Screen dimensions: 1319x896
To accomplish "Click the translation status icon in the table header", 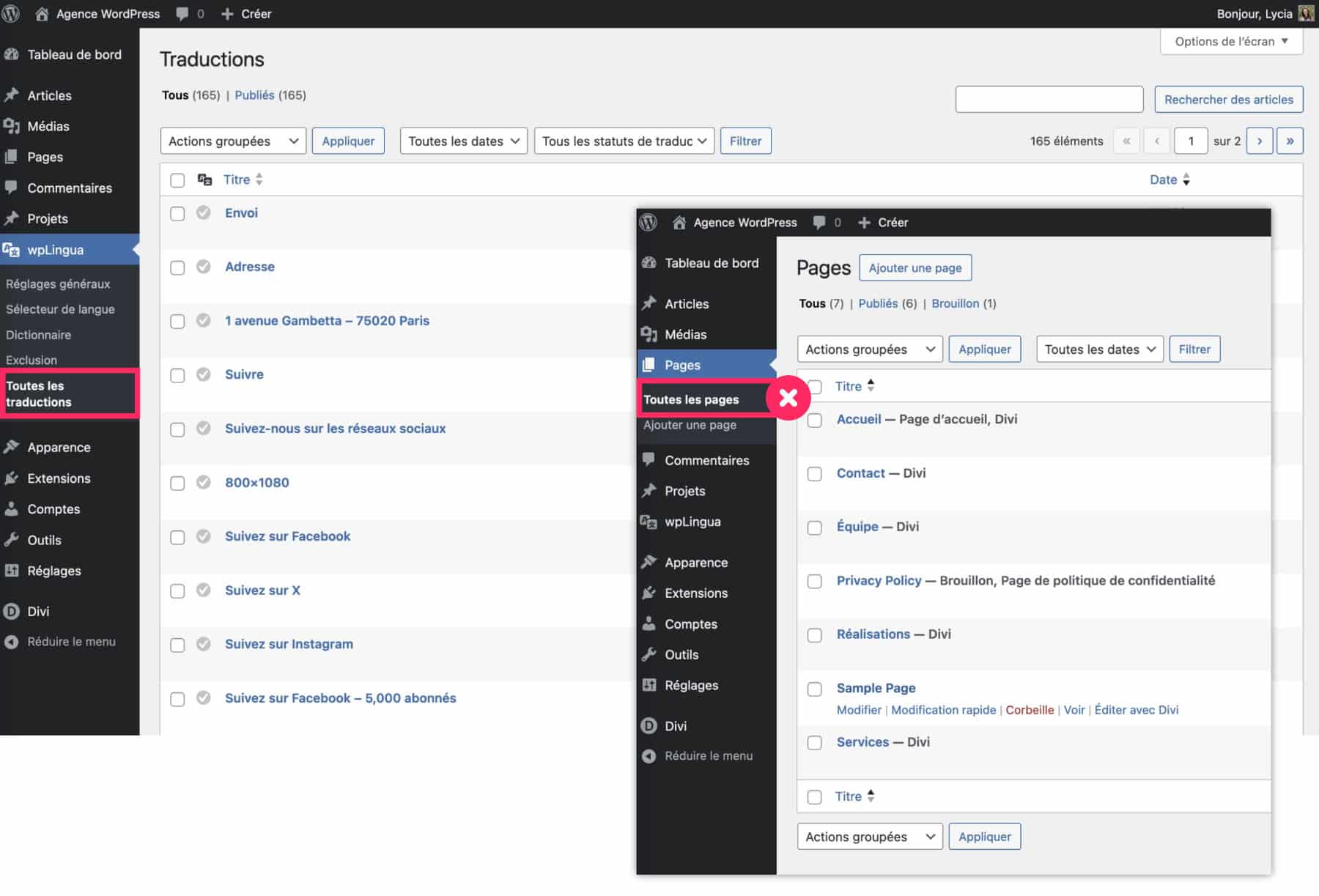I will tap(205, 179).
